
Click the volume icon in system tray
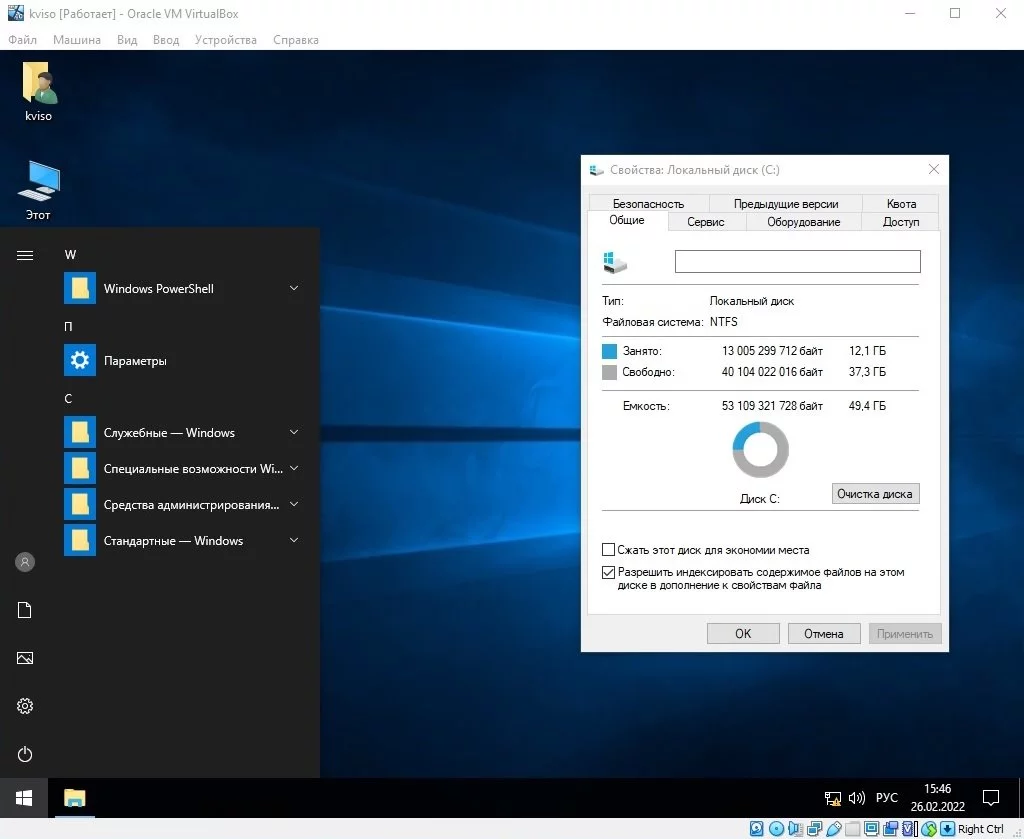[857, 798]
